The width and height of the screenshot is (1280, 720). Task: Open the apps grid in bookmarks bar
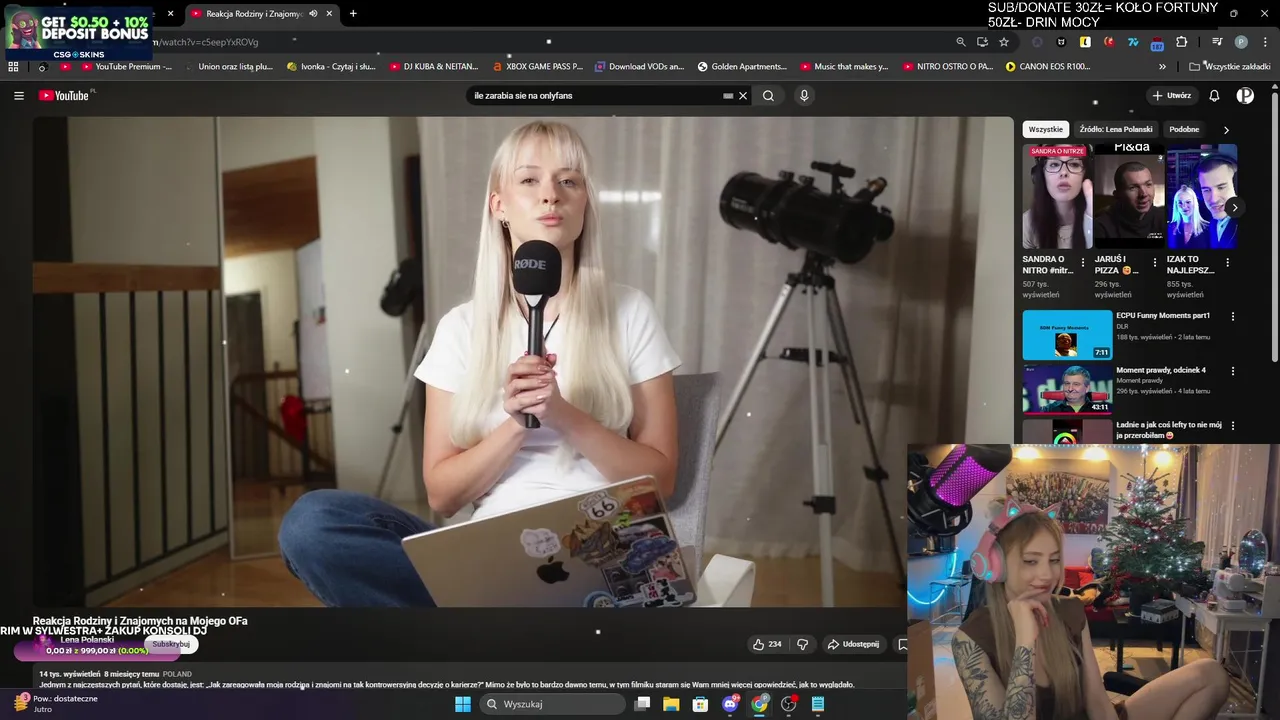[13, 67]
